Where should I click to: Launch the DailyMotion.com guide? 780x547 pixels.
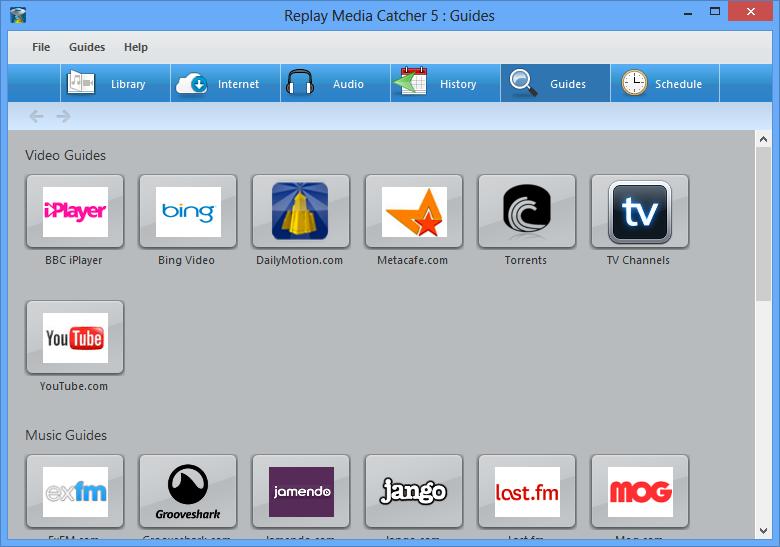pyautogui.click(x=300, y=212)
